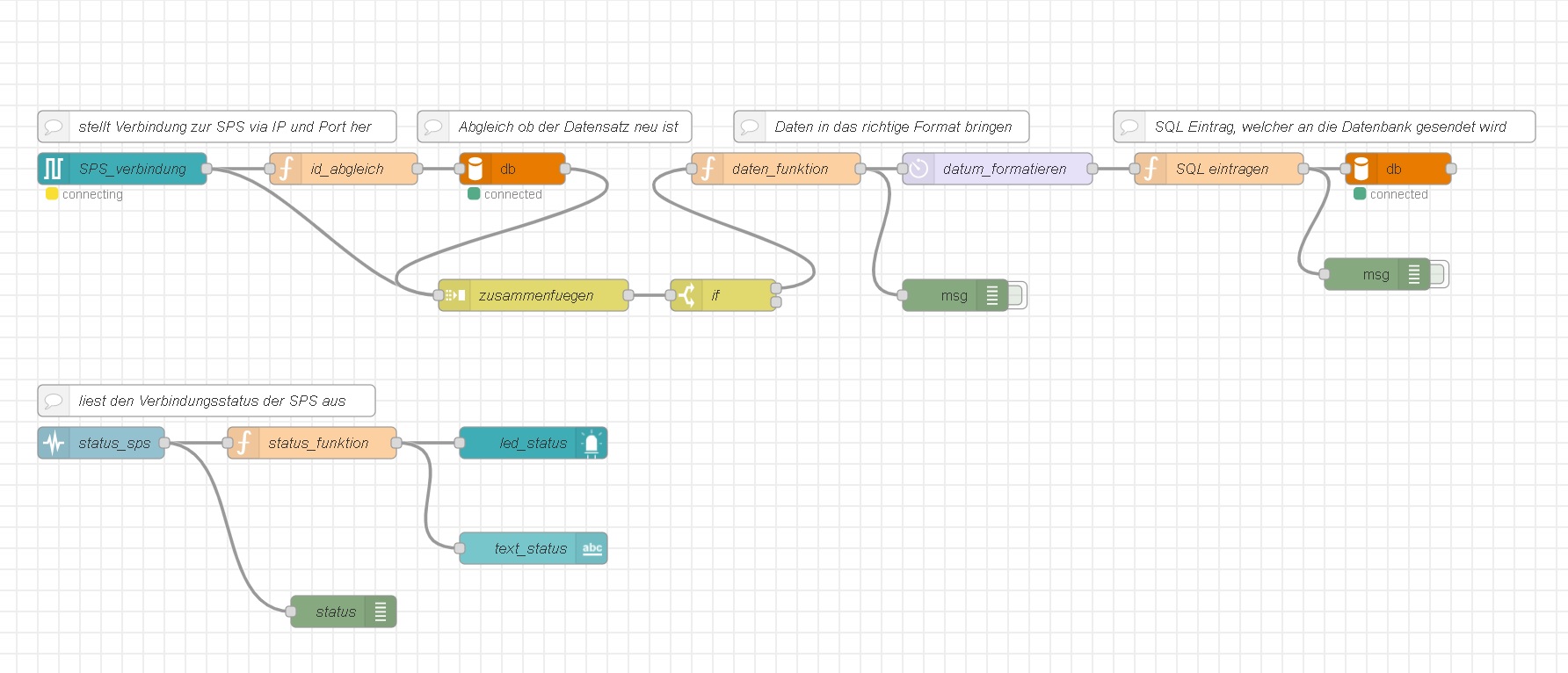Click the abc icon on text_status node
Image resolution: width=1568 pixels, height=673 pixels.
coord(592,548)
